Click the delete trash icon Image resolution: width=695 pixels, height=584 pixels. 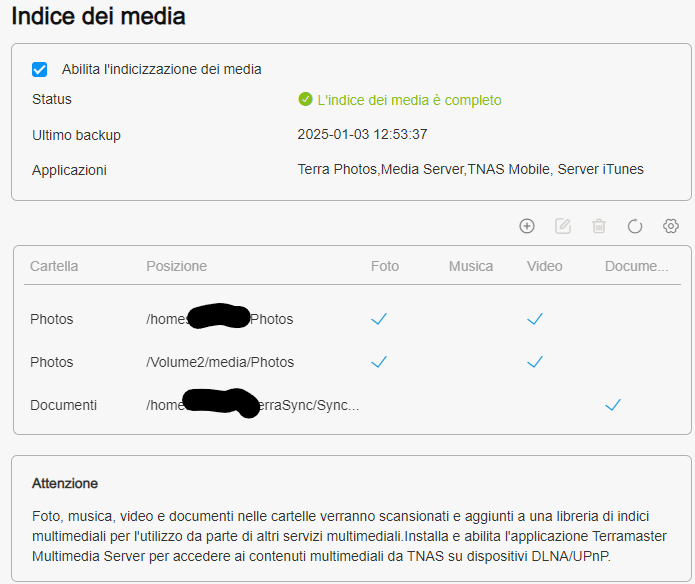[599, 226]
